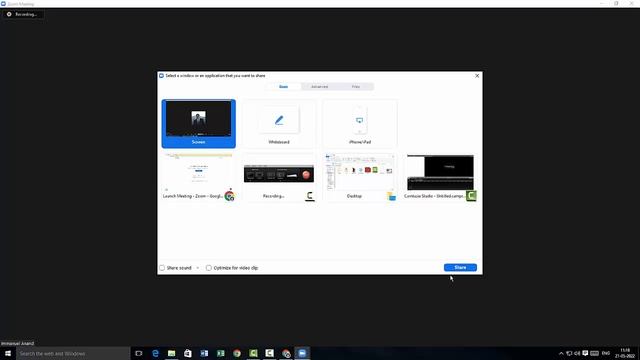Click the touch keyboard tray icon
This screenshot has width=640, height=360.
594,353
